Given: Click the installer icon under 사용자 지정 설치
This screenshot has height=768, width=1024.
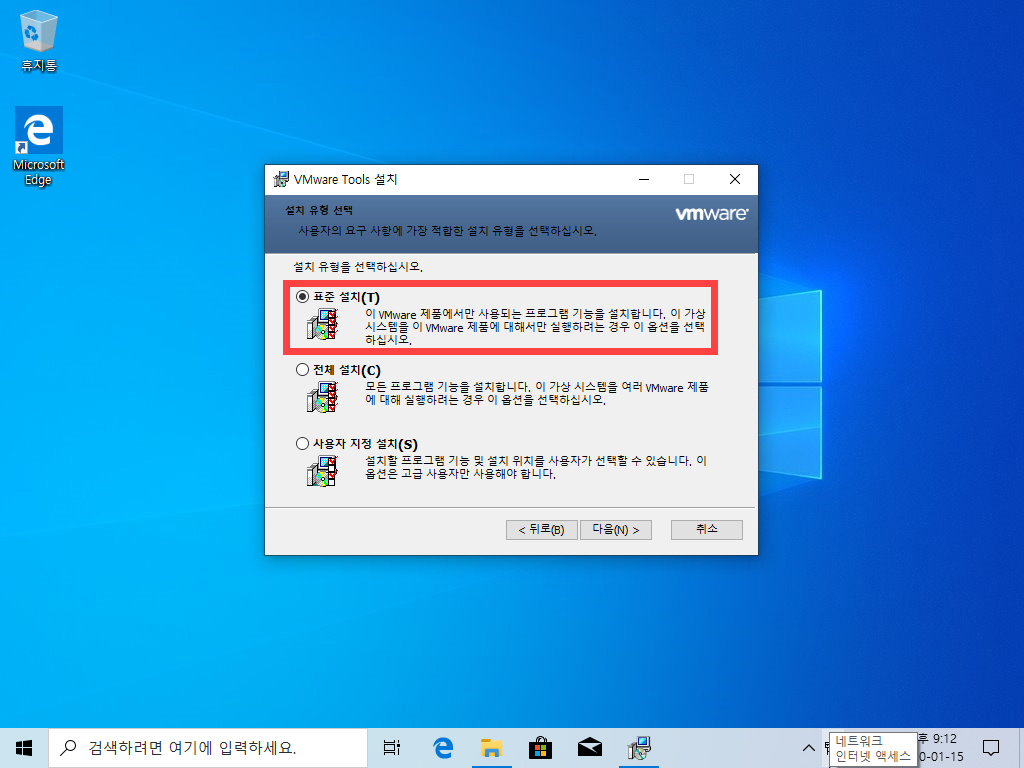Looking at the screenshot, I should [x=322, y=471].
